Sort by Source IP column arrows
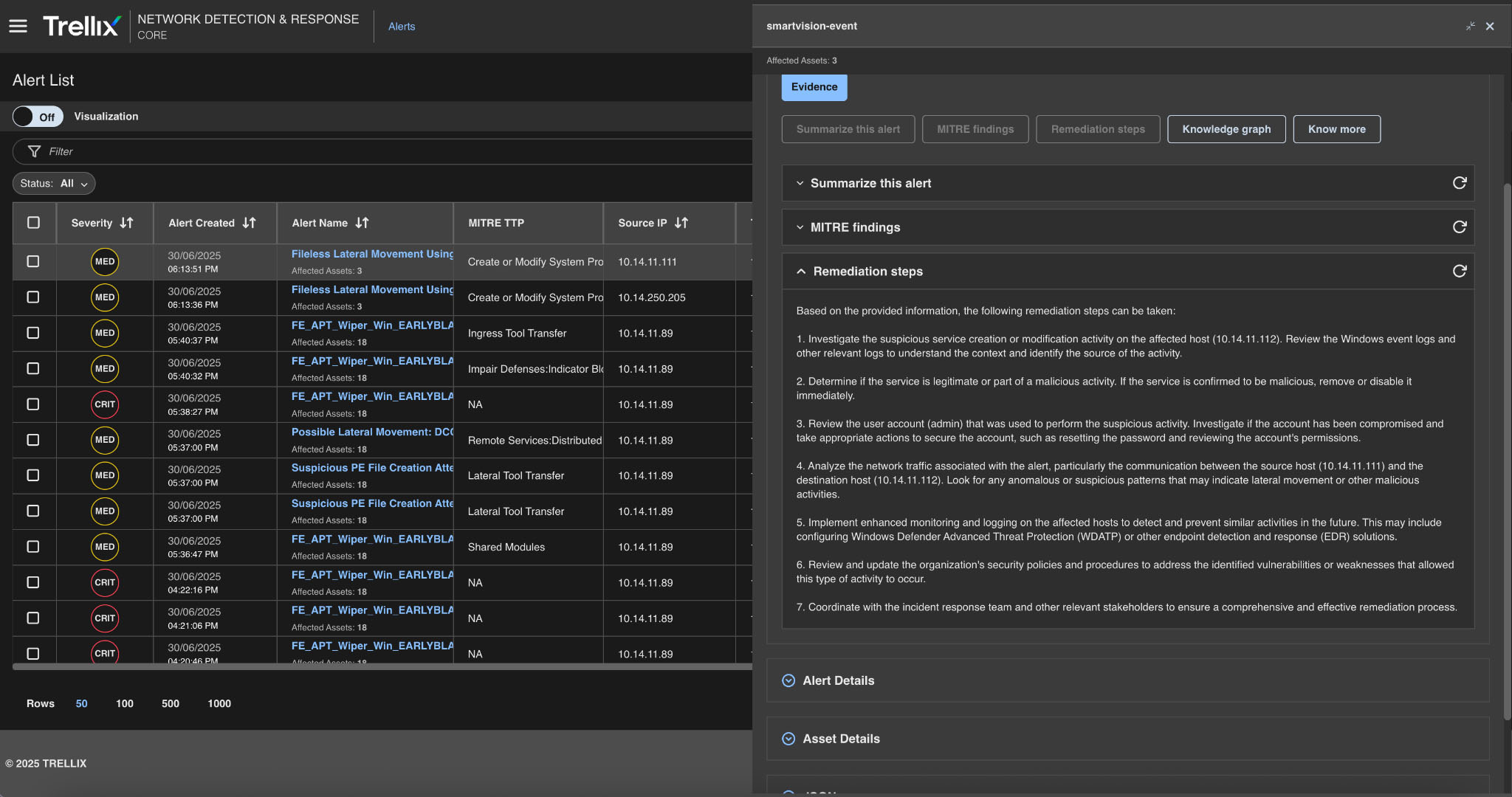 click(681, 223)
